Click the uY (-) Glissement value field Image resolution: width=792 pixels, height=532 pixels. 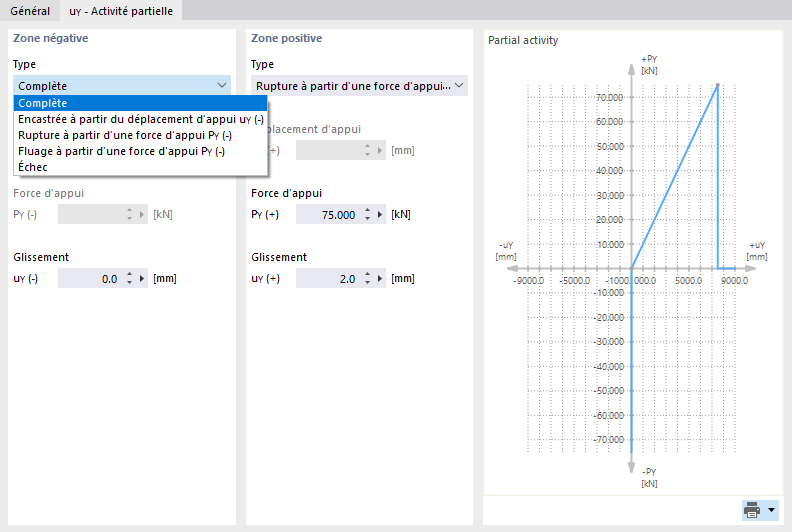pyautogui.click(x=89, y=279)
